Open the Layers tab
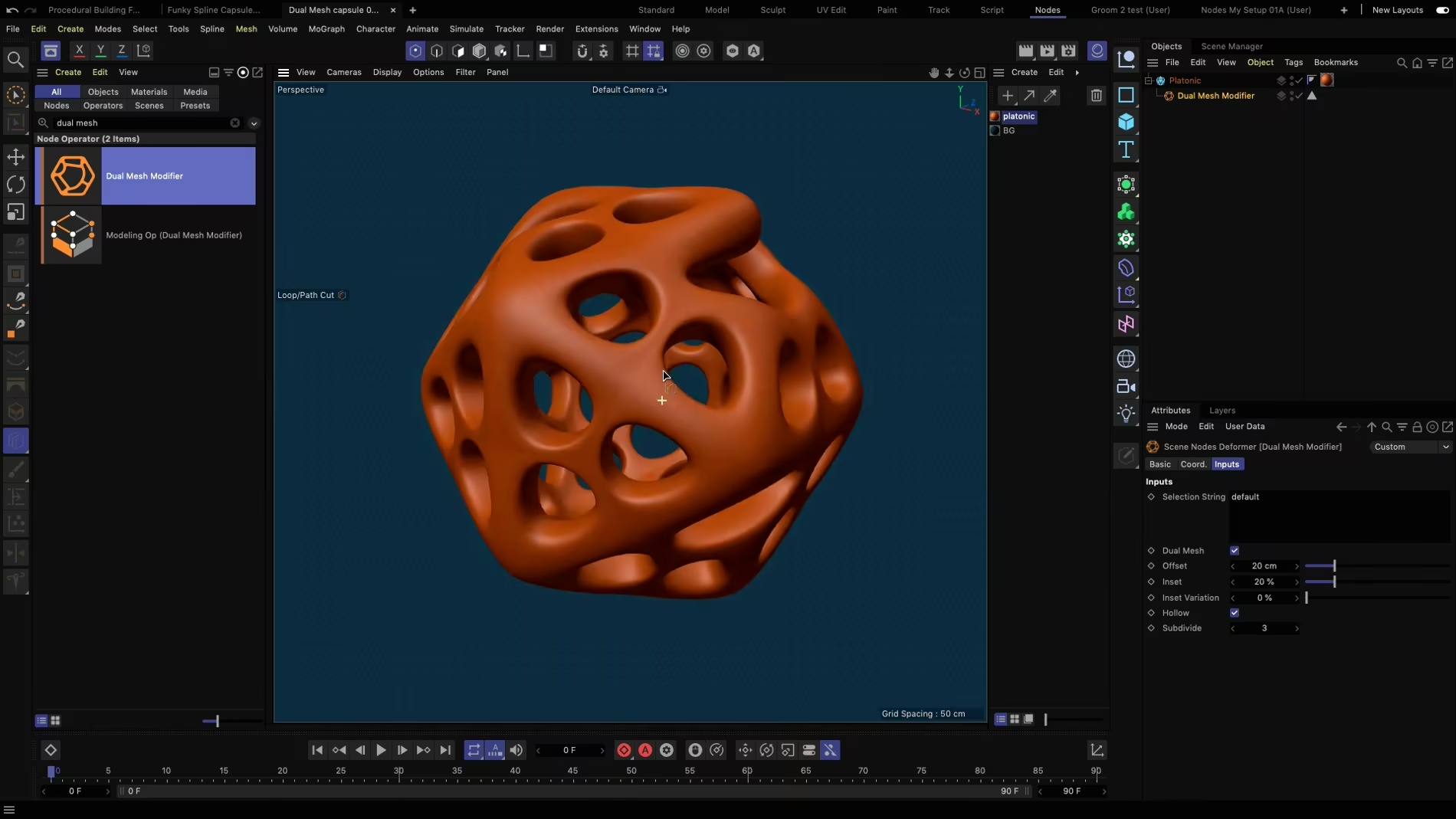 point(1222,411)
